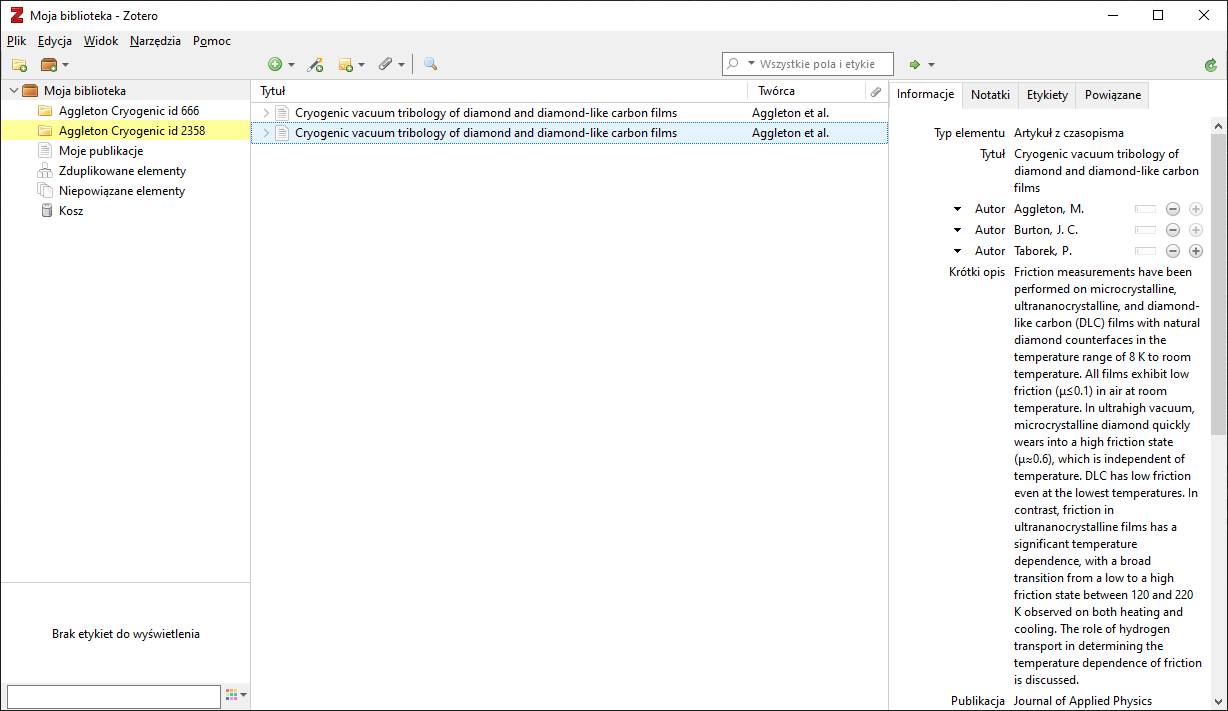Open the New Library toolbar menu
Image resolution: width=1228 pixels, height=711 pixels.
coord(54,65)
